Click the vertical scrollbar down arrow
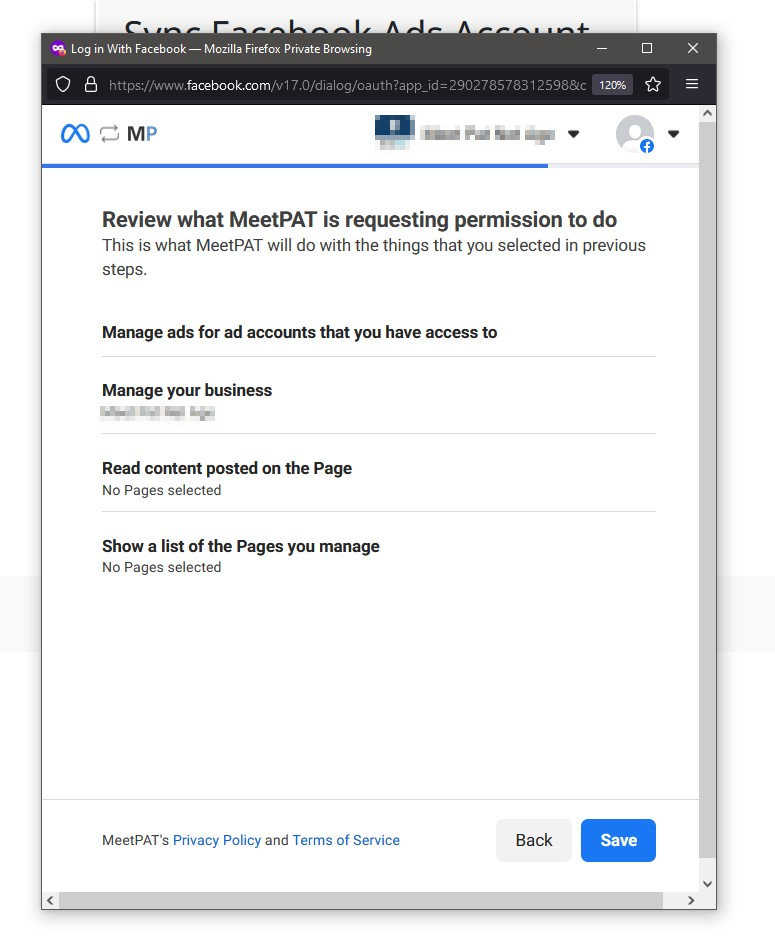This screenshot has width=775, height=941. (x=707, y=884)
